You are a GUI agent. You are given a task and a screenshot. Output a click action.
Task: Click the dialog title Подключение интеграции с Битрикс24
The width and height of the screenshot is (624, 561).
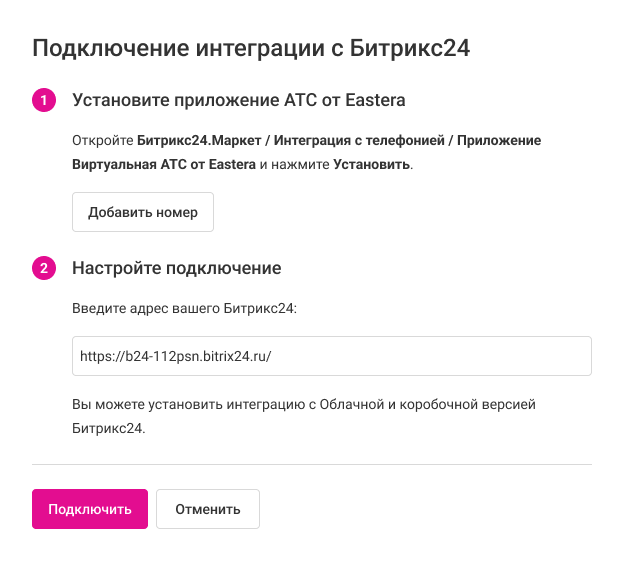(251, 47)
